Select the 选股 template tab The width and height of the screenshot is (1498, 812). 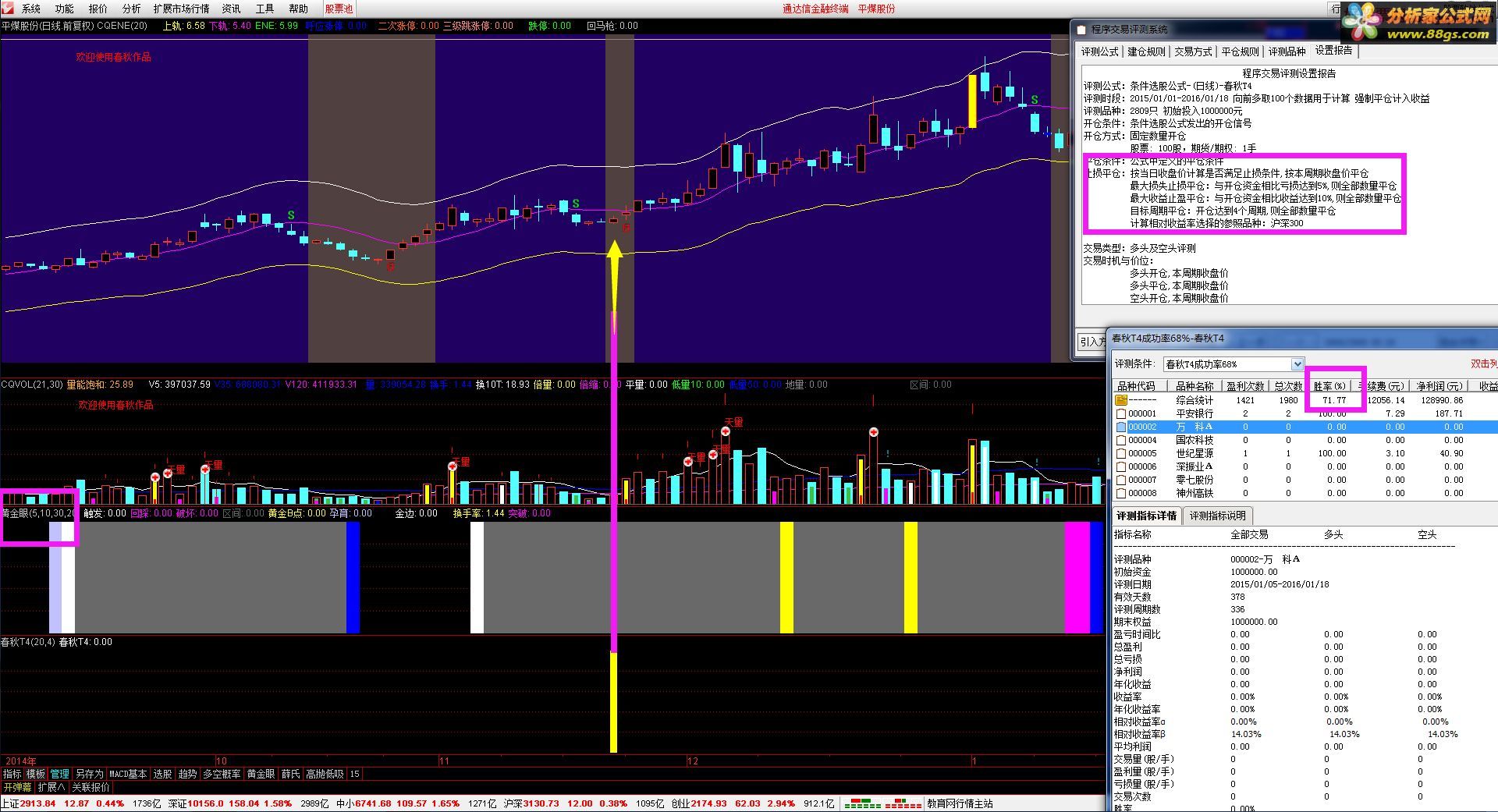tap(162, 774)
